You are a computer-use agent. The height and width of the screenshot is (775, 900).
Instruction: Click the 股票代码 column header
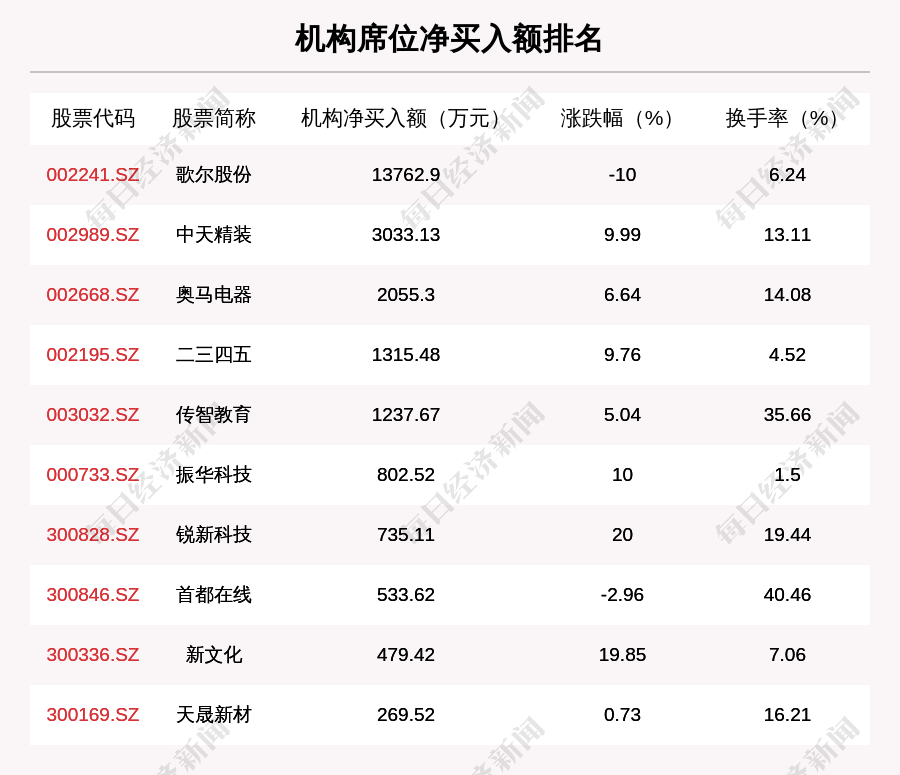(92, 118)
